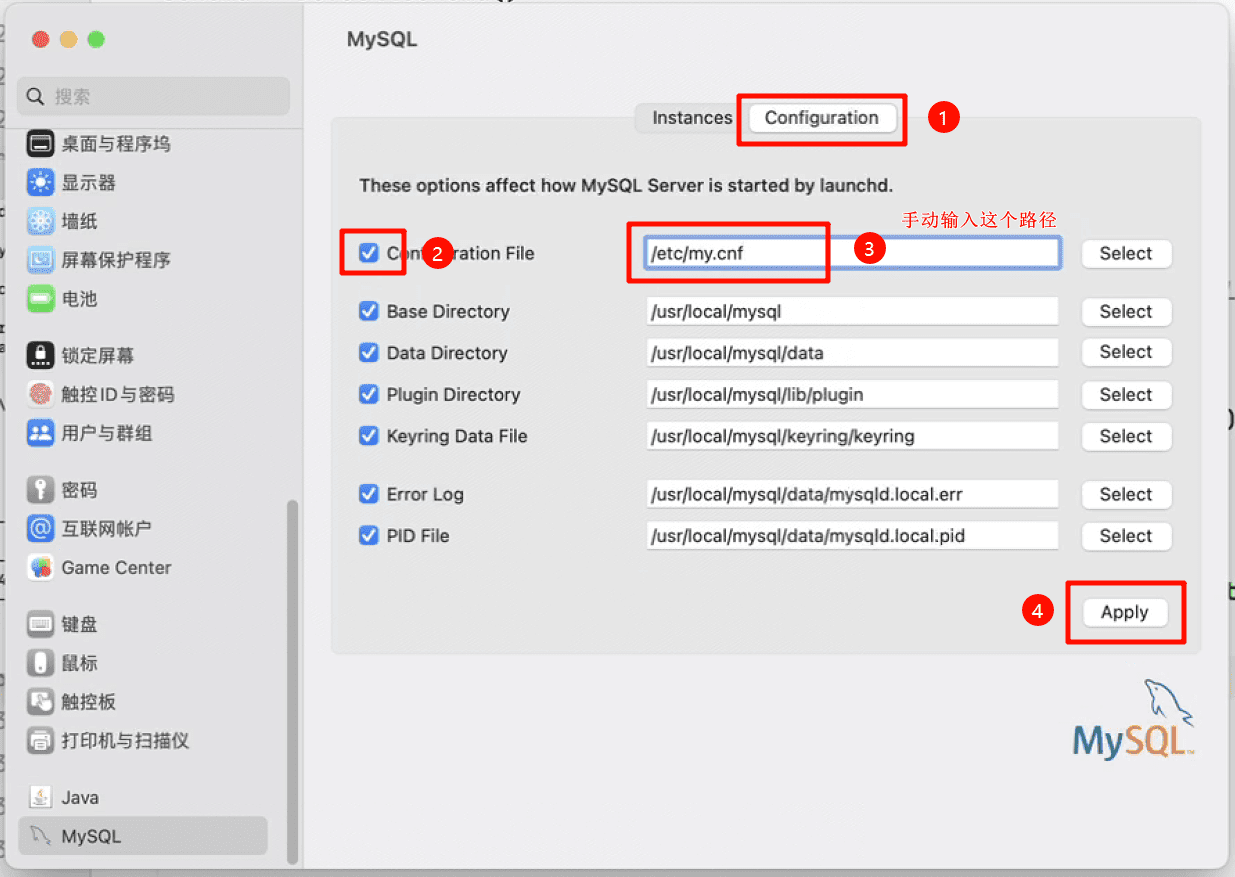Toggle the Keyring Data File checkbox
This screenshot has height=877, width=1235.
click(x=368, y=436)
